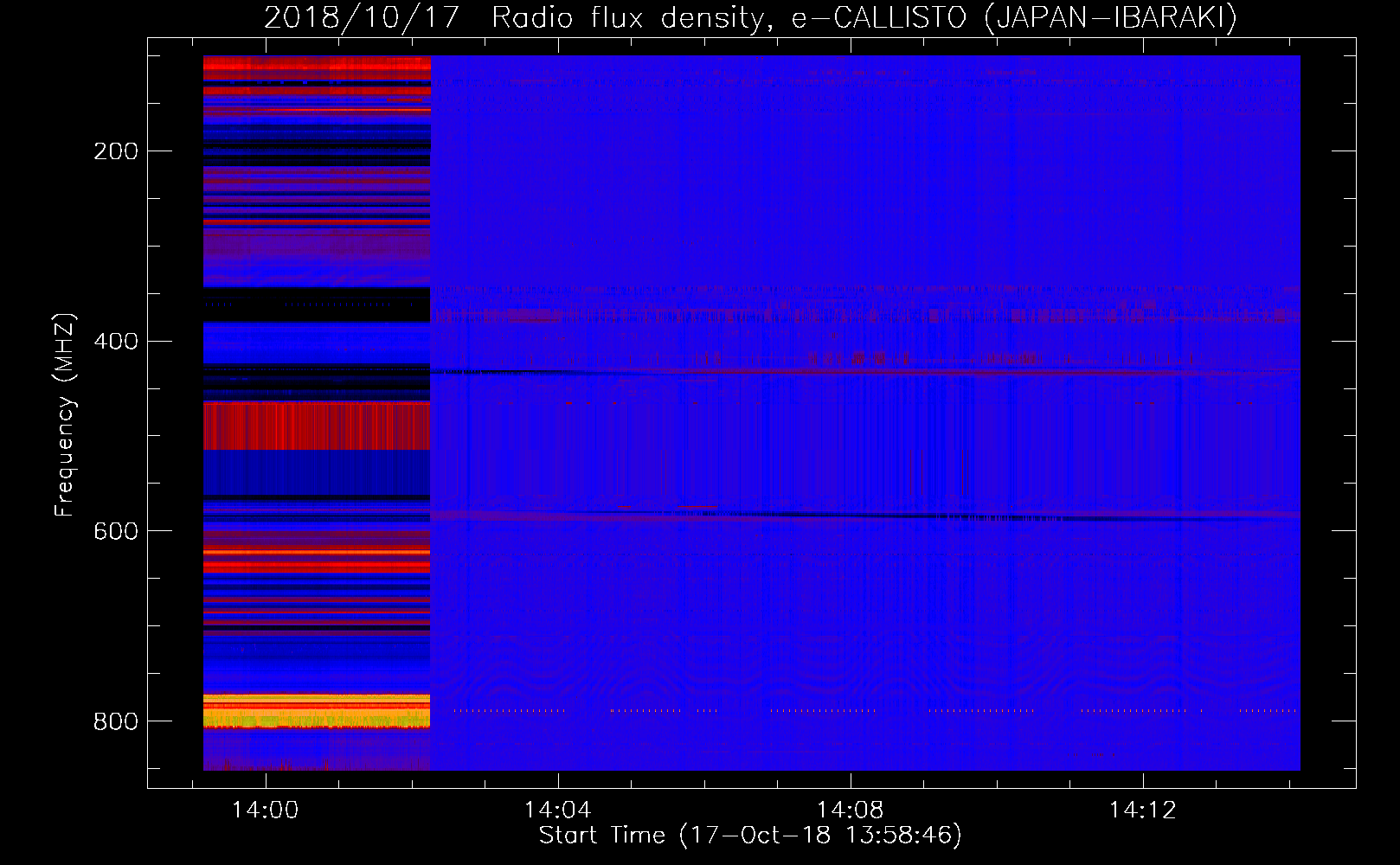The width and height of the screenshot is (1400, 865).
Task: Click the 14:04 time tick label
Action: [558, 810]
